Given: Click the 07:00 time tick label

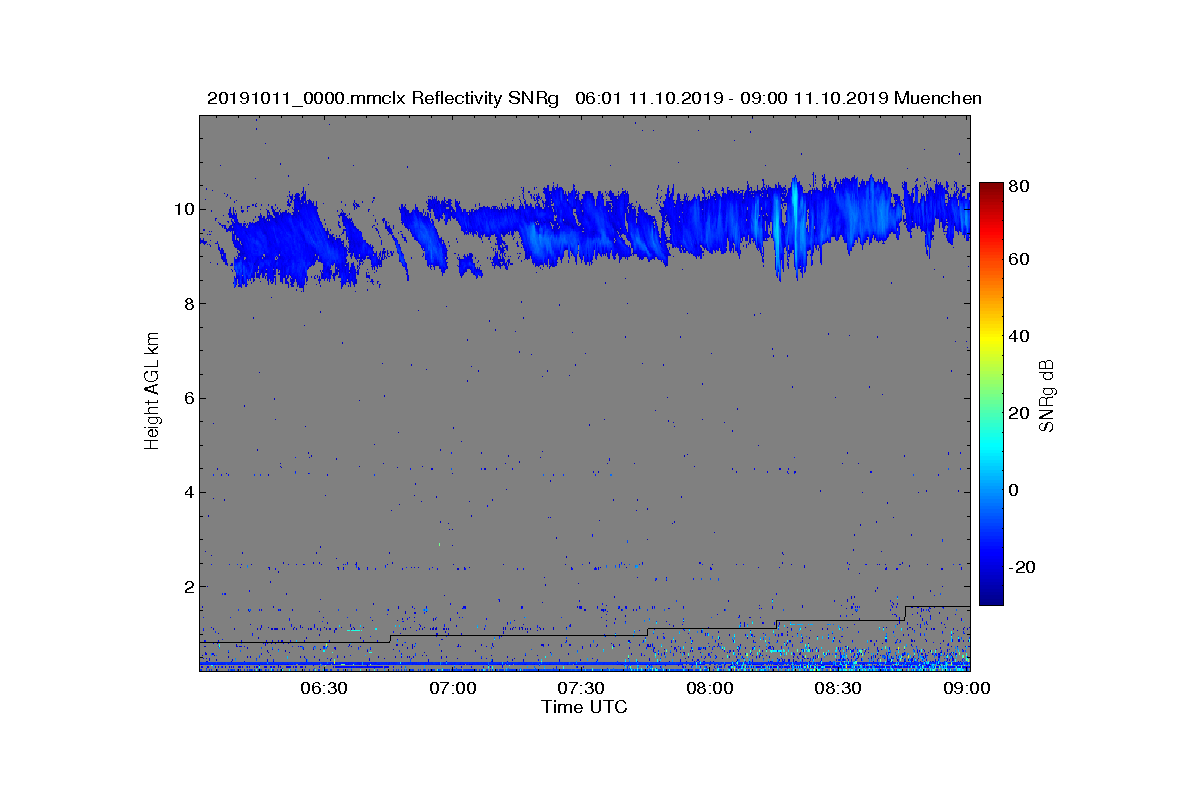Looking at the screenshot, I should [x=453, y=688].
